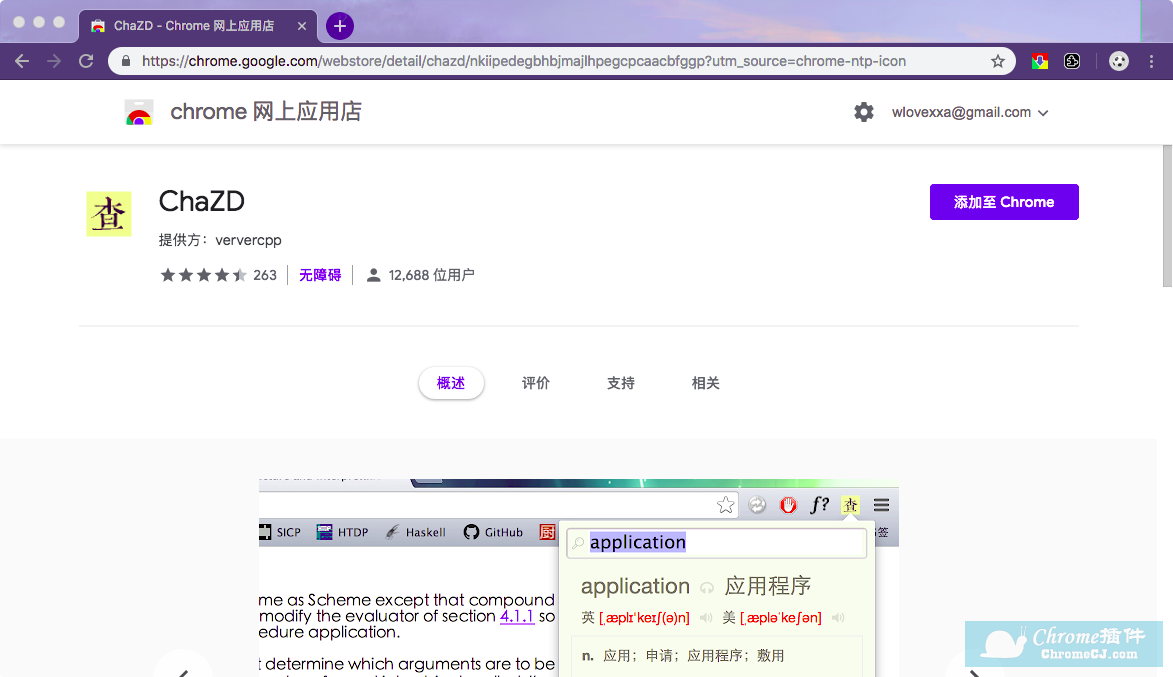The image size is (1173, 677).
Task: Click the chrome 网上应用店 header title
Action: click(266, 112)
